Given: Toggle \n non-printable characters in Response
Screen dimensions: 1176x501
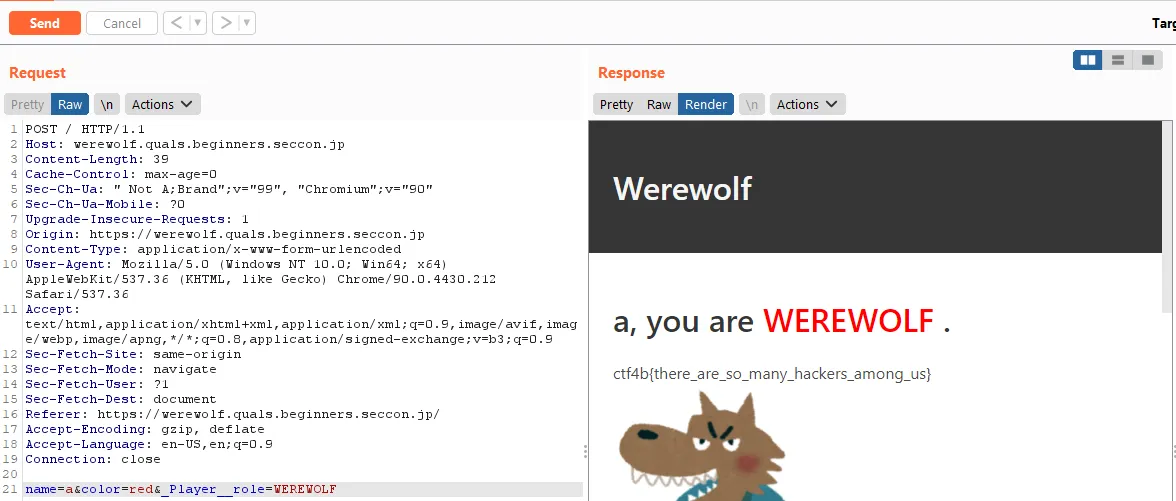Looking at the screenshot, I should point(752,104).
